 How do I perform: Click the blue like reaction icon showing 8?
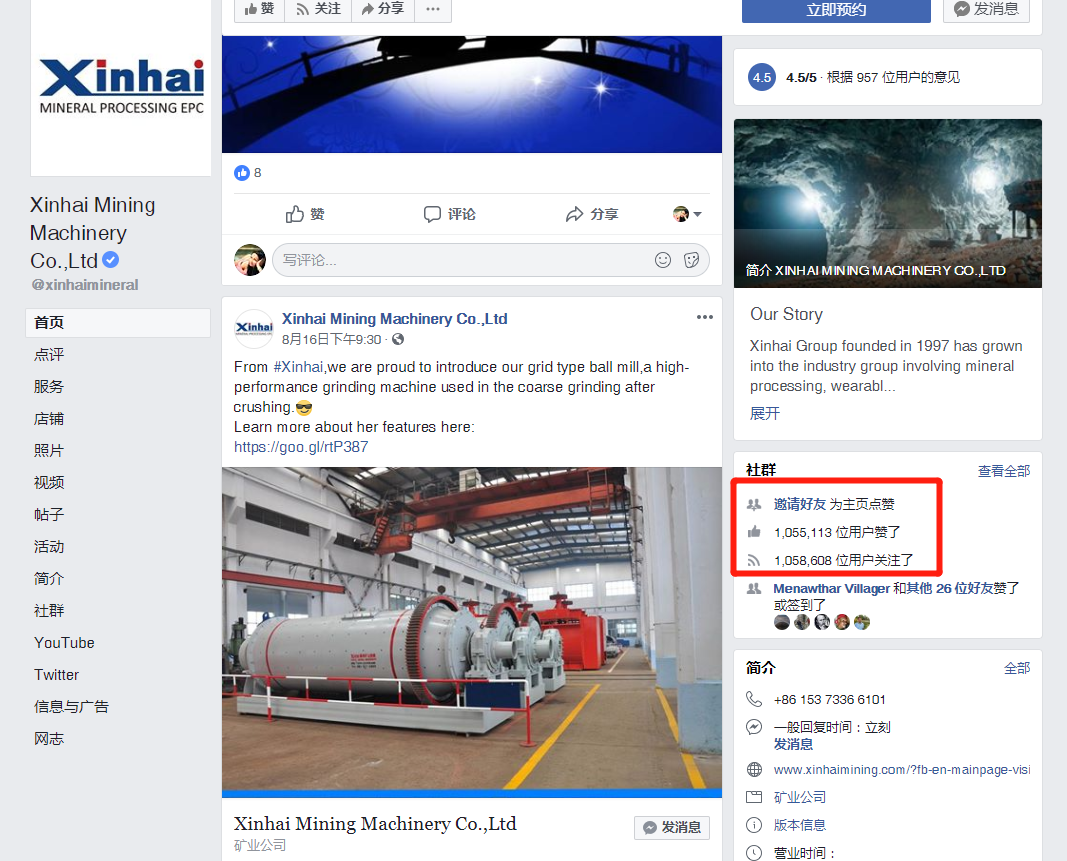[242, 173]
